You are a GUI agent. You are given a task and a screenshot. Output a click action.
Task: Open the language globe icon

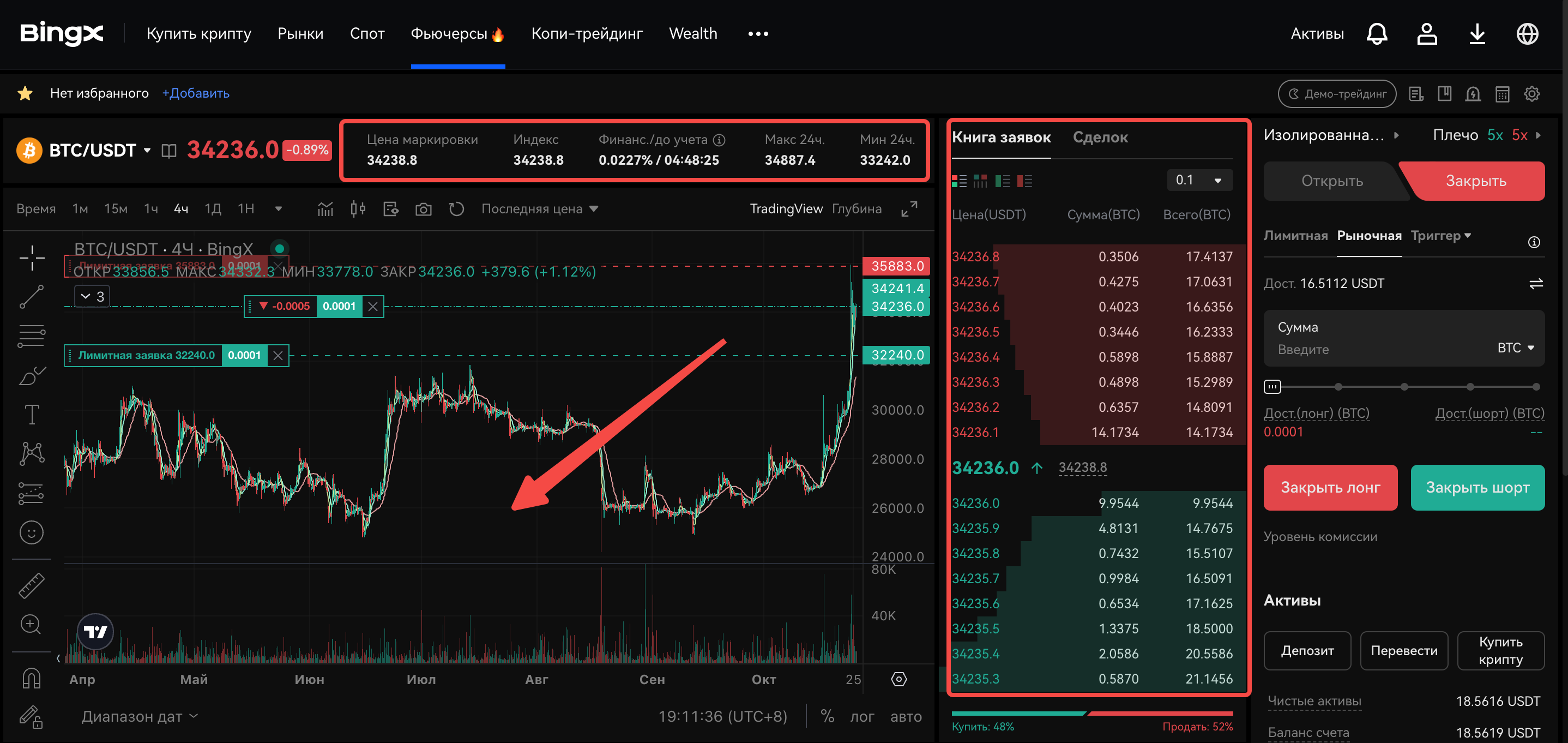click(x=1527, y=34)
